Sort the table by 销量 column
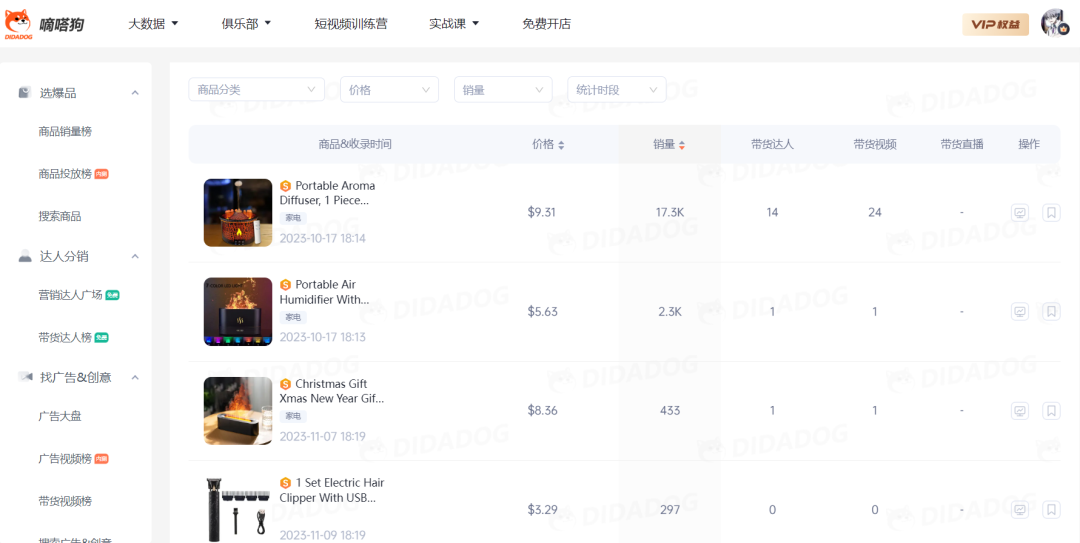The height and width of the screenshot is (543, 1080). pyautogui.click(x=669, y=144)
